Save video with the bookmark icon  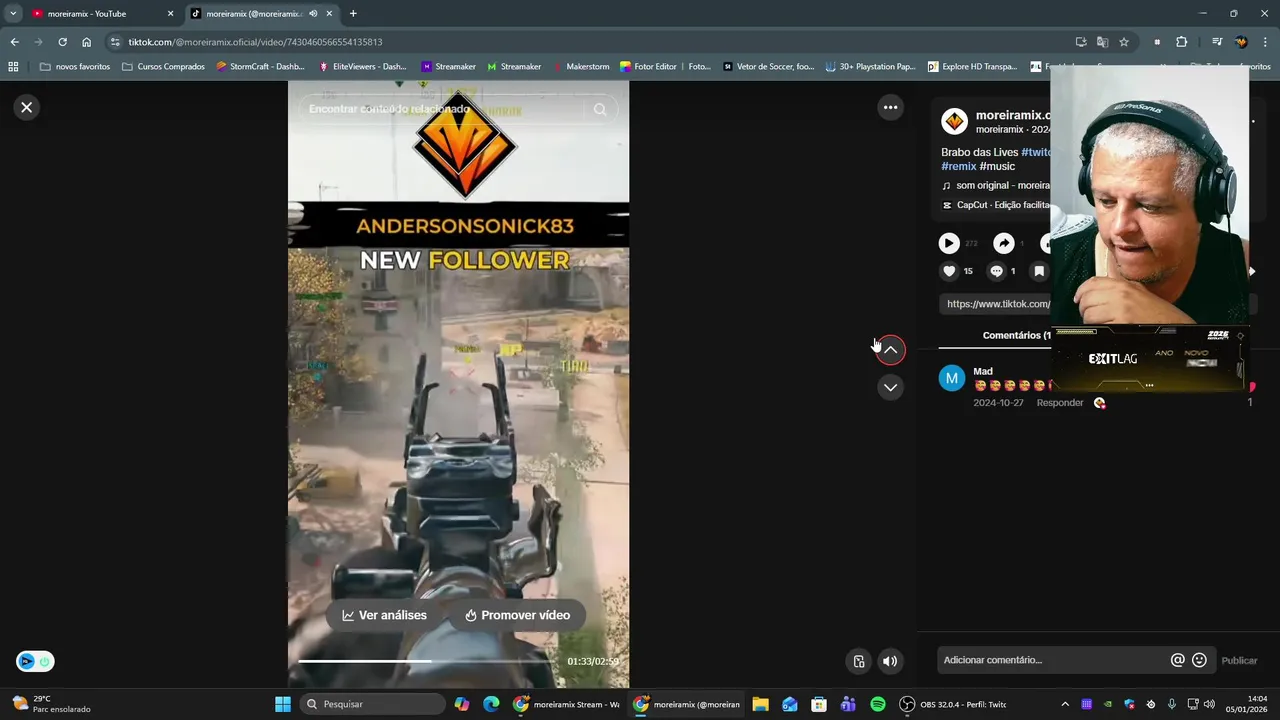[1039, 271]
